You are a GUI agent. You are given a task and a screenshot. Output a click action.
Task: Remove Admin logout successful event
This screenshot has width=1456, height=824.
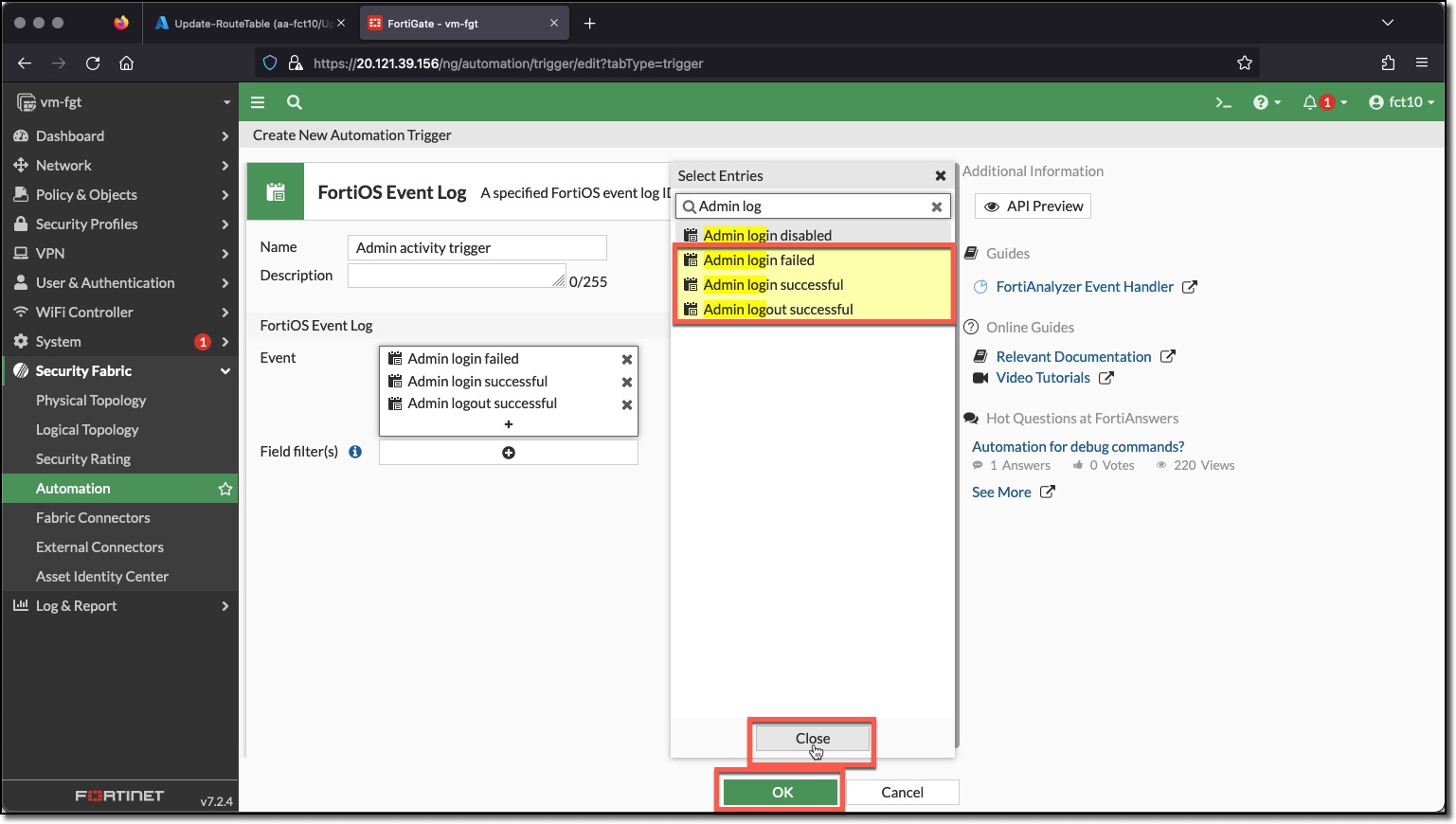click(x=626, y=405)
